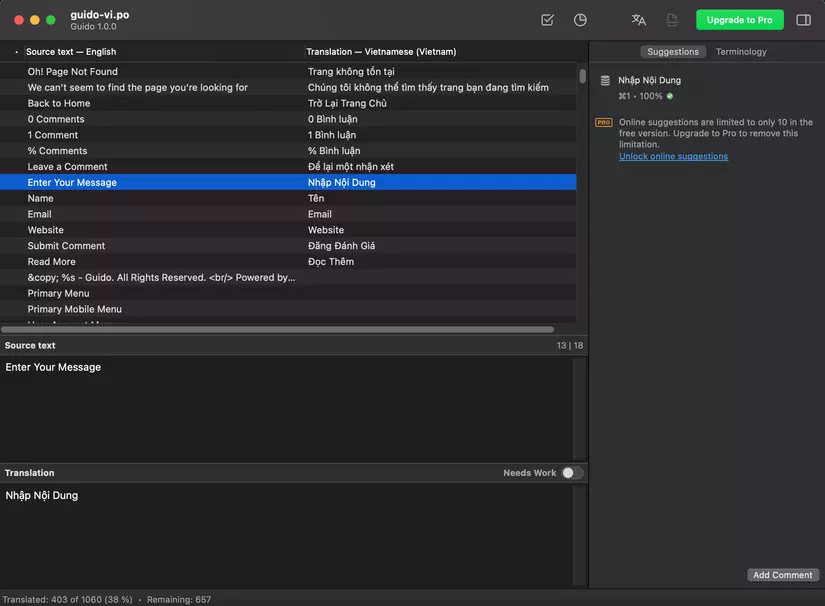Select the 'Enter Your Message' row
Image resolution: width=825 pixels, height=606 pixels.
(288, 182)
